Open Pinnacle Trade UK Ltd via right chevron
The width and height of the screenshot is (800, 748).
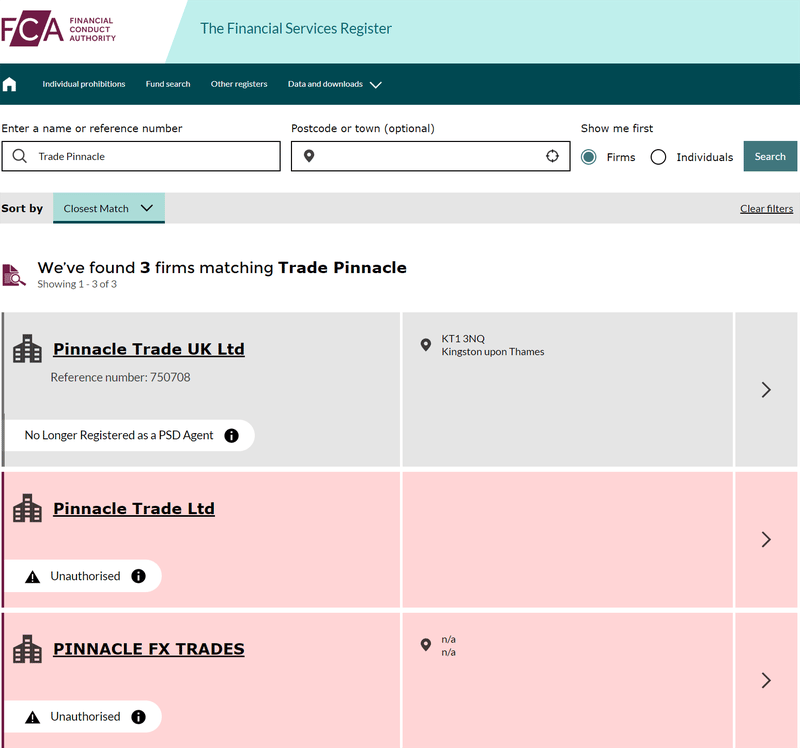(766, 390)
